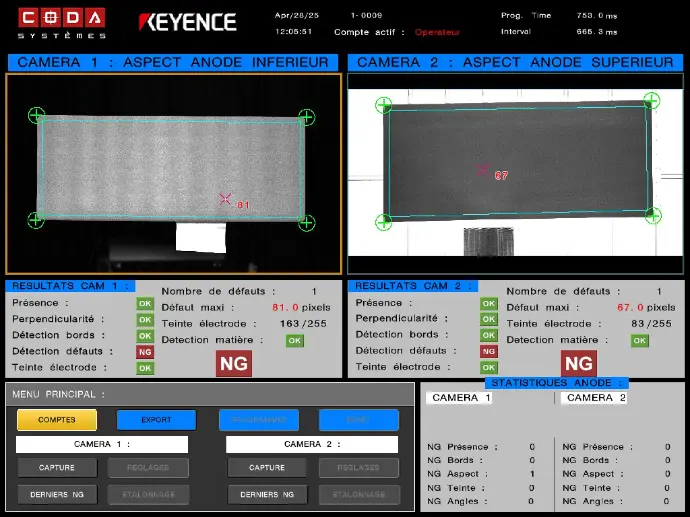Click the blue EXPORT button
This screenshot has height=517, width=690.
pyautogui.click(x=156, y=420)
